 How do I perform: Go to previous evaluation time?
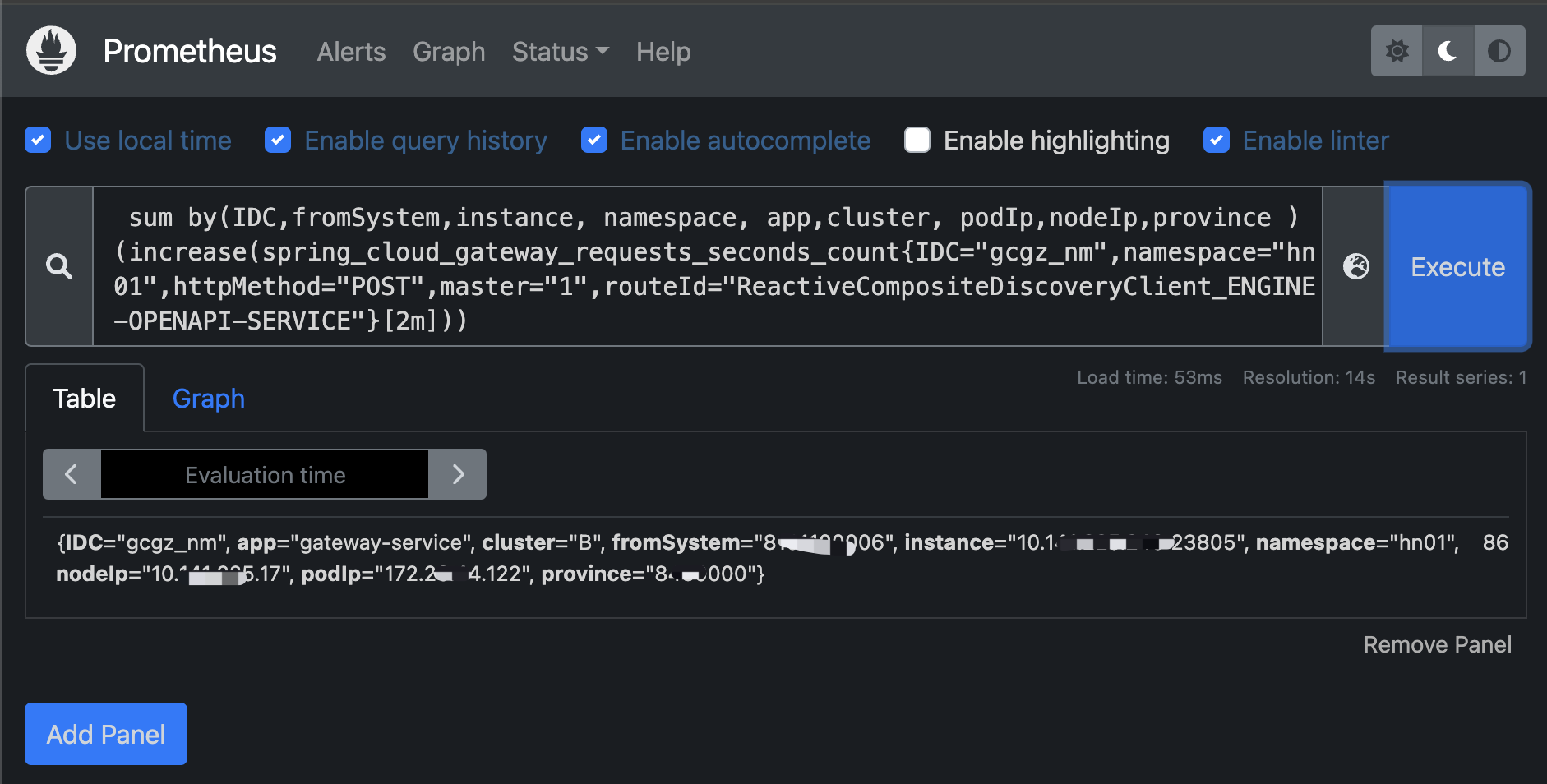tap(72, 474)
